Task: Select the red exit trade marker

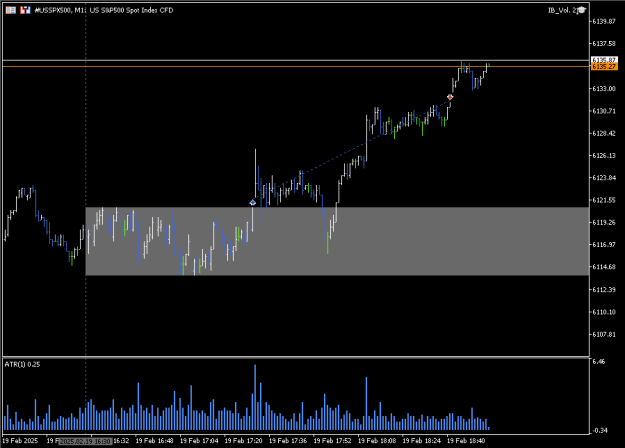Action: (450, 97)
